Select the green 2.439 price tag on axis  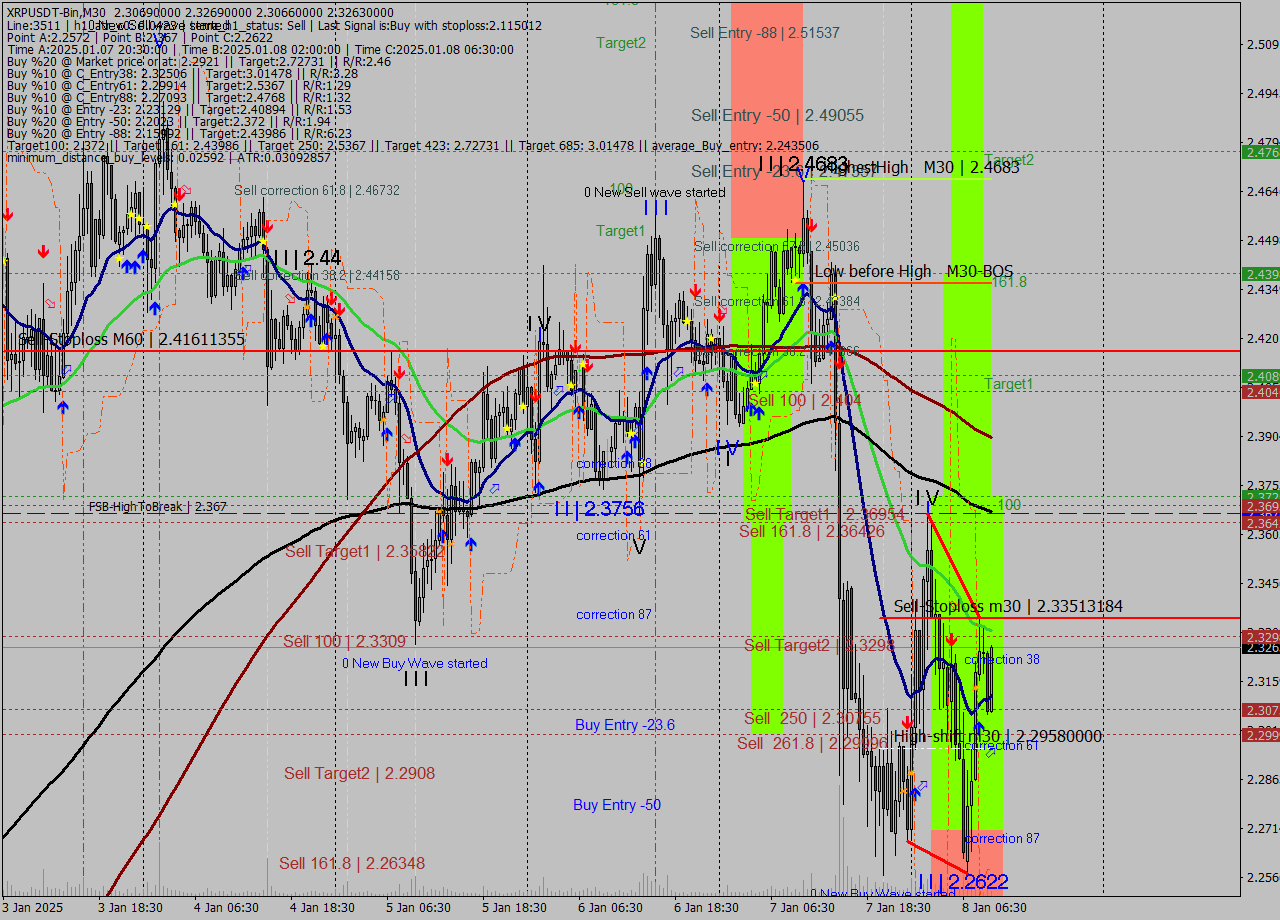pyautogui.click(x=1260, y=273)
